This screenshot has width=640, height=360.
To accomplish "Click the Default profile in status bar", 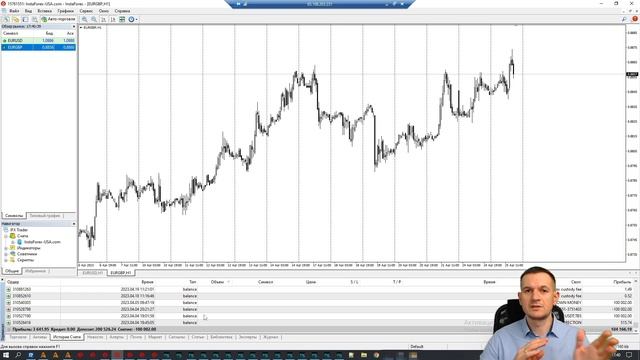I will click(417, 347).
